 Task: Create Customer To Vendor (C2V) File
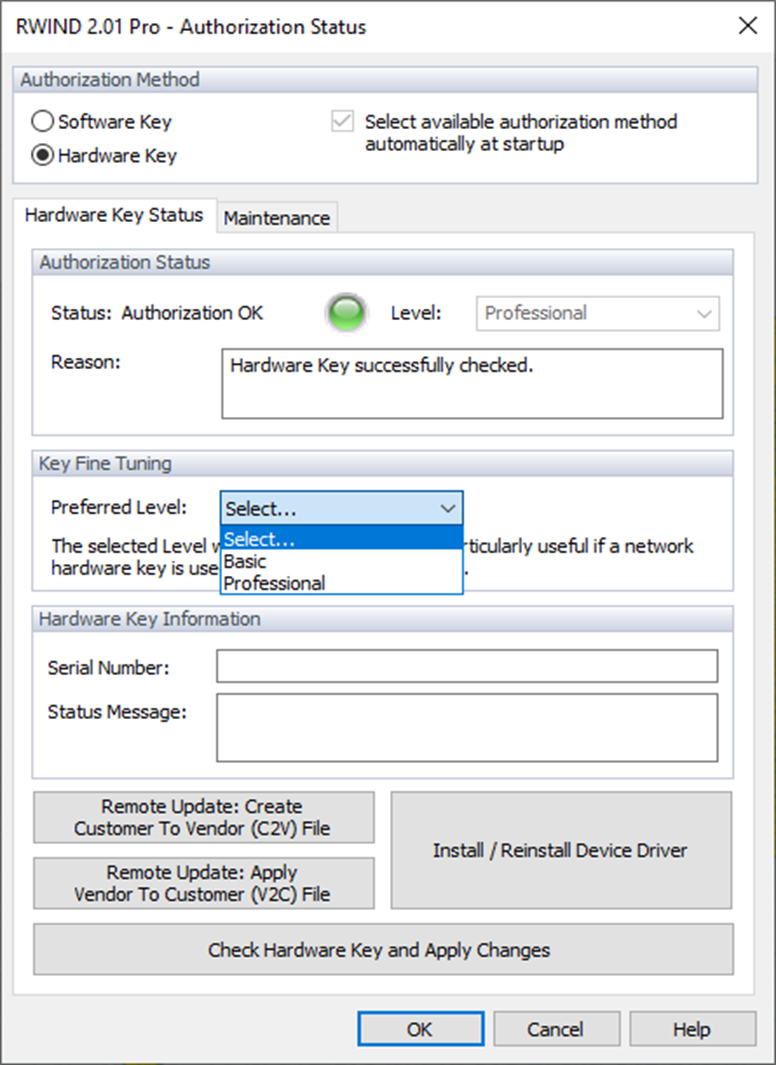[x=203, y=817]
